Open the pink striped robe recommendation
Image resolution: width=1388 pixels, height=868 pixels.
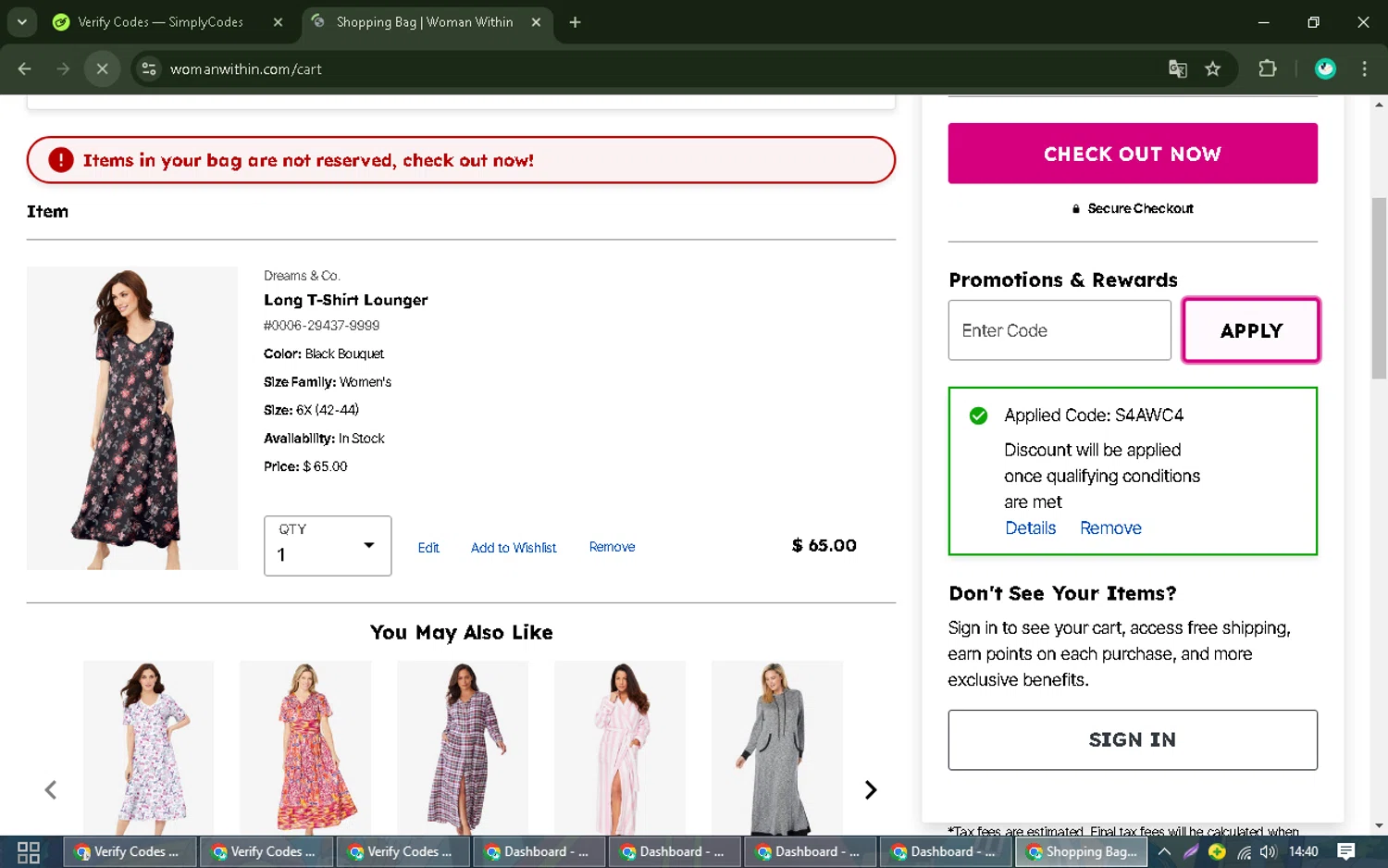click(x=620, y=748)
